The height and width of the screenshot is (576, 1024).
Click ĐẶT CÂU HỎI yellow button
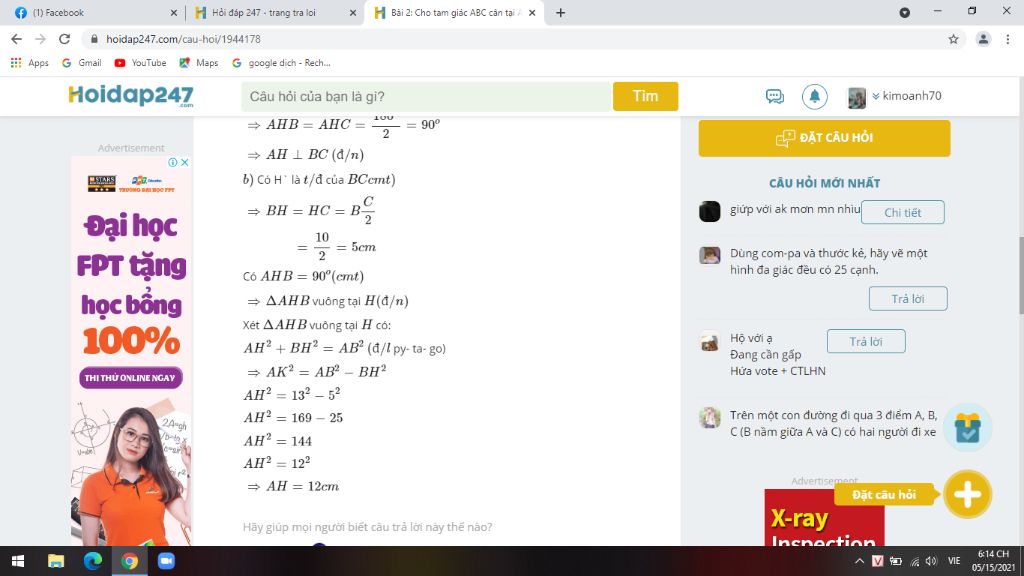(824, 138)
